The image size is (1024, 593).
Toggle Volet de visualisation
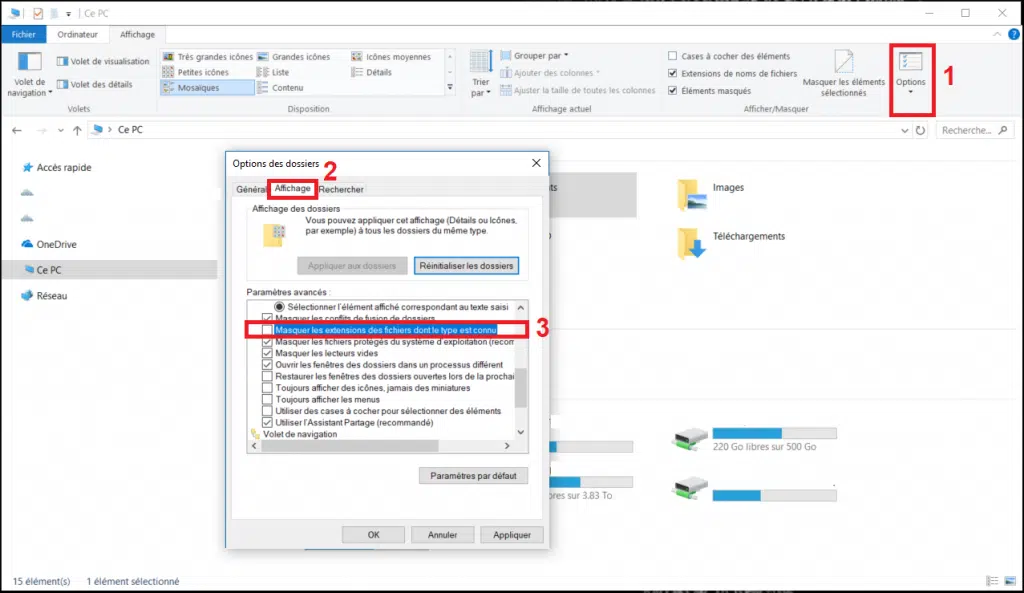103,61
